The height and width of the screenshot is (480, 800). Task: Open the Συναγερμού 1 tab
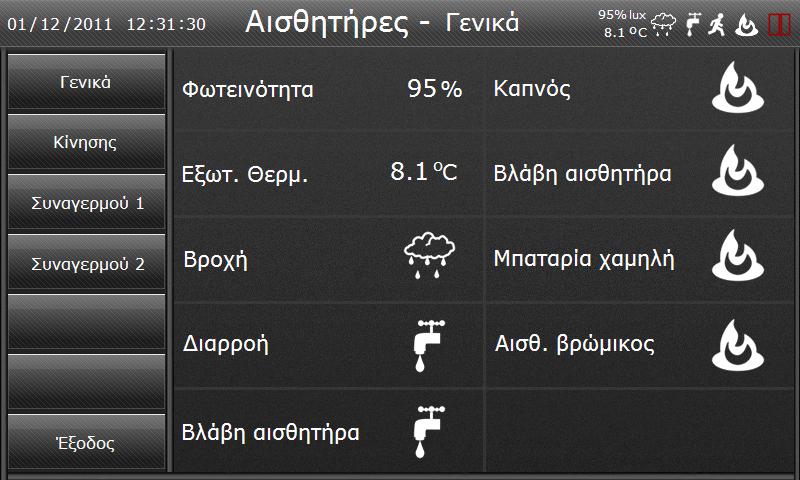(x=86, y=202)
